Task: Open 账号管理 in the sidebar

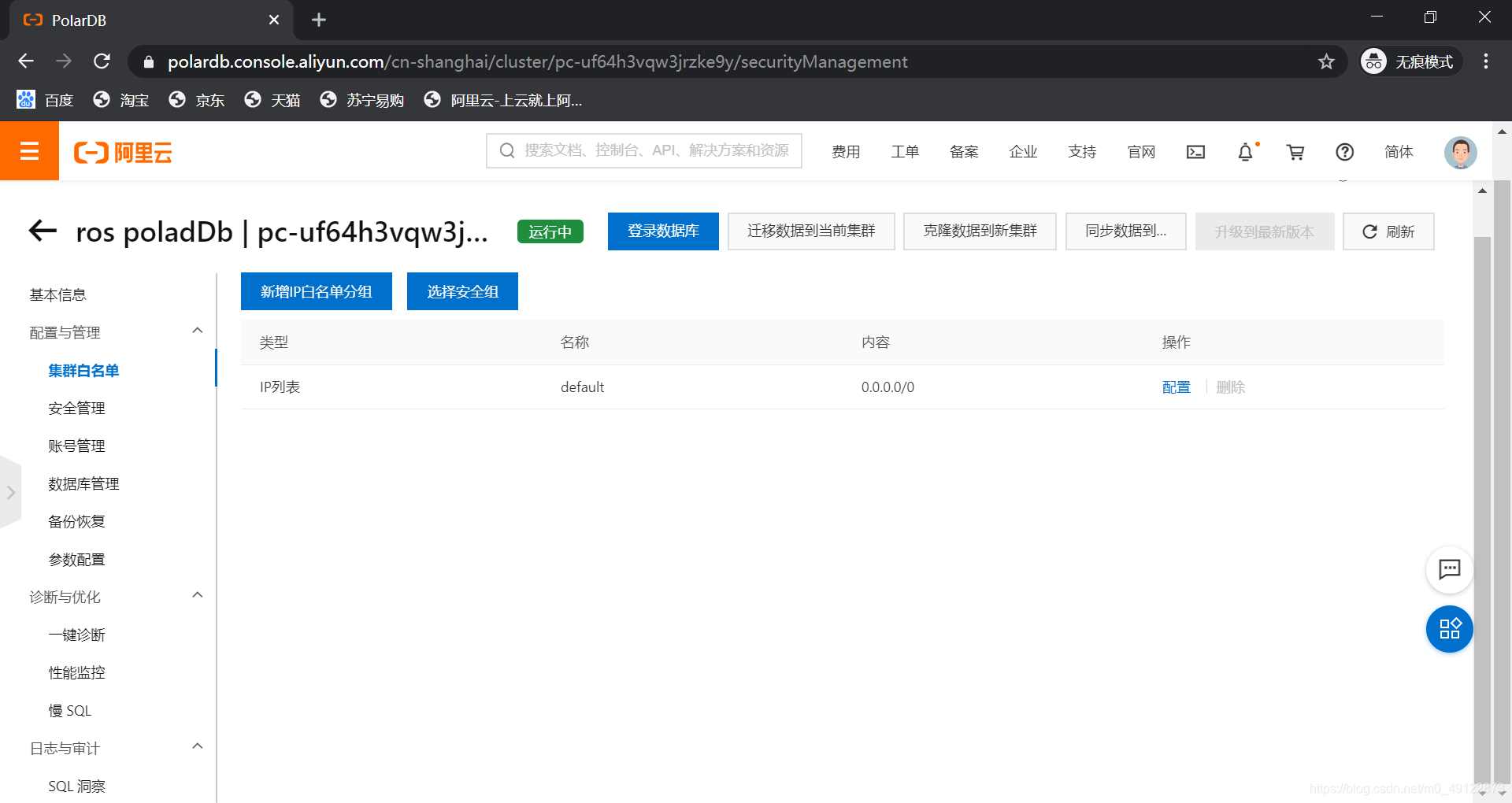Action: [76, 446]
